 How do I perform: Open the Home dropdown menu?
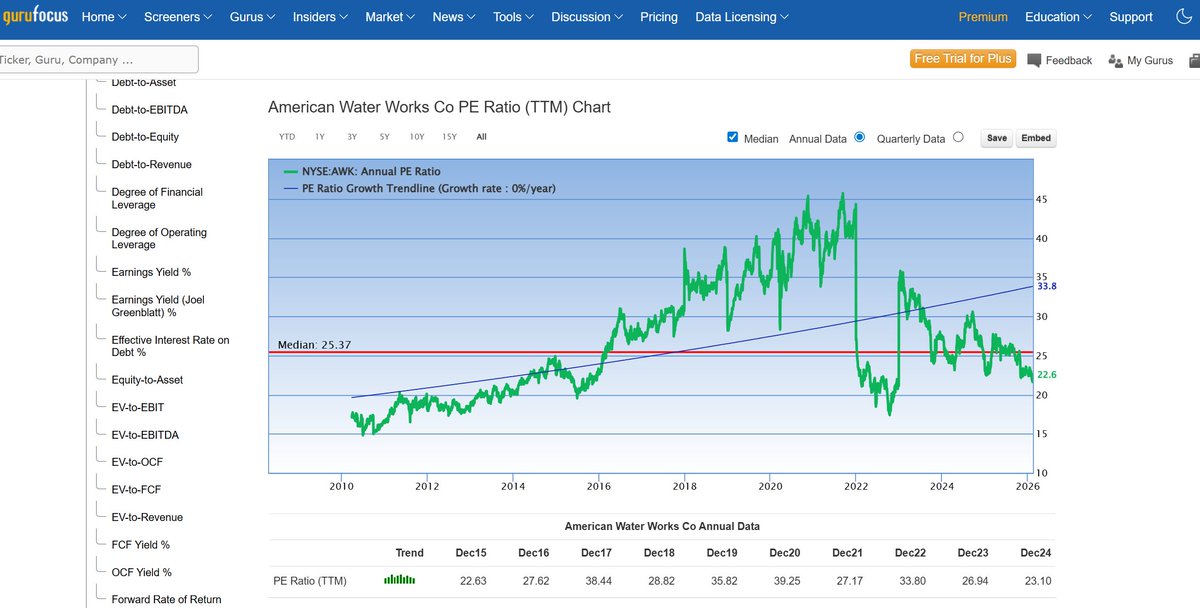click(104, 17)
